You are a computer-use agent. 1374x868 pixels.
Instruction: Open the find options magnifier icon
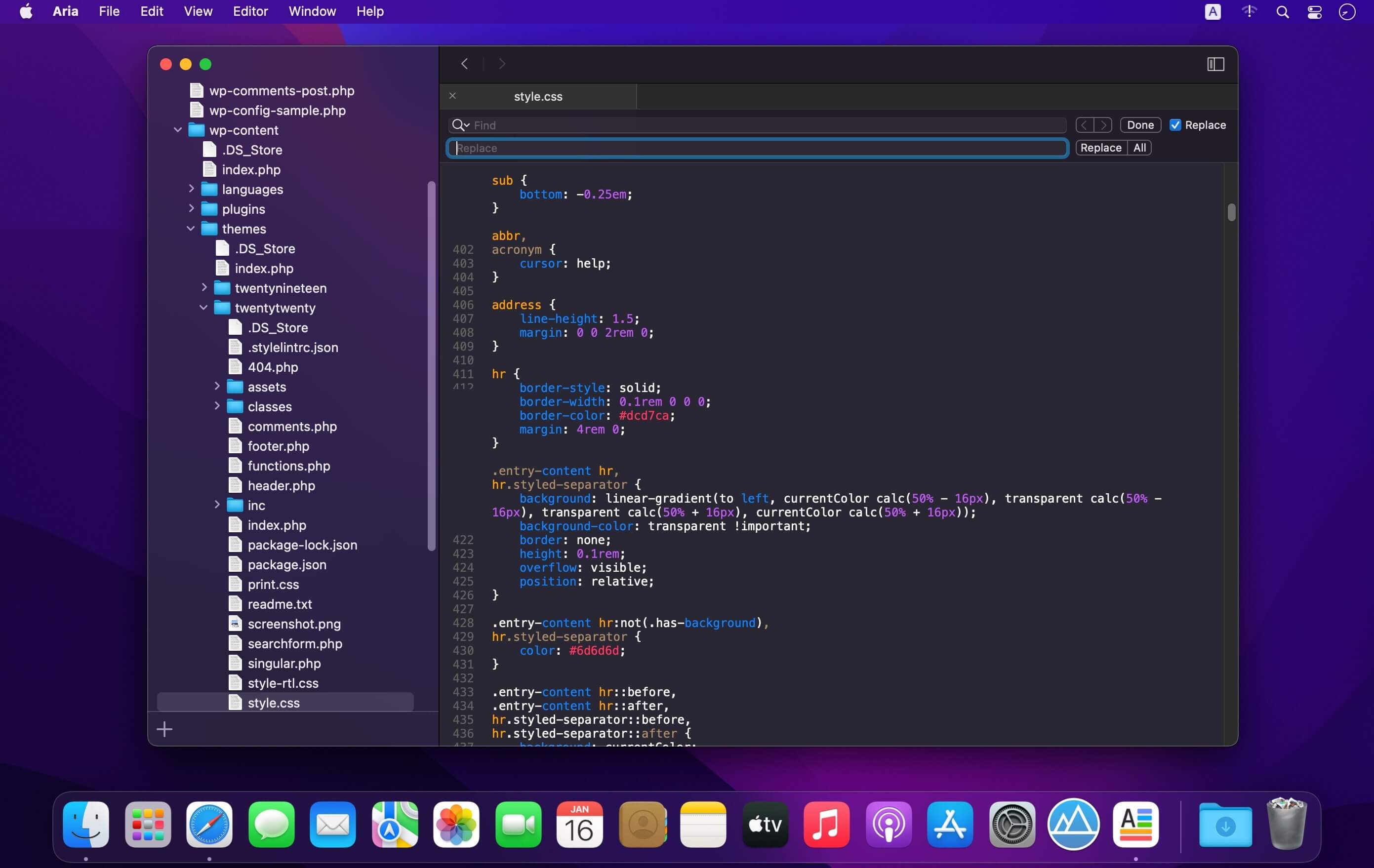(459, 125)
